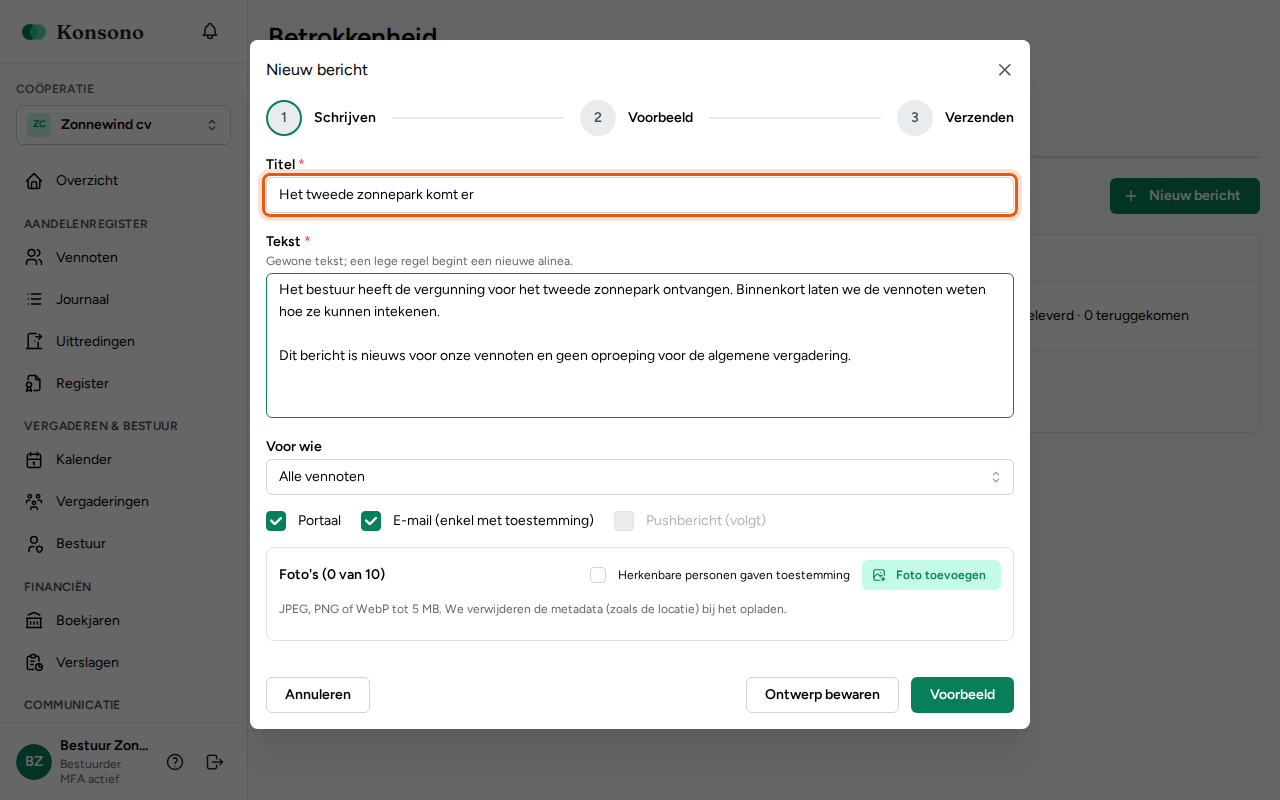Image resolution: width=1280 pixels, height=800 pixels.
Task: Click the Journaal list icon
Action: [34, 299]
